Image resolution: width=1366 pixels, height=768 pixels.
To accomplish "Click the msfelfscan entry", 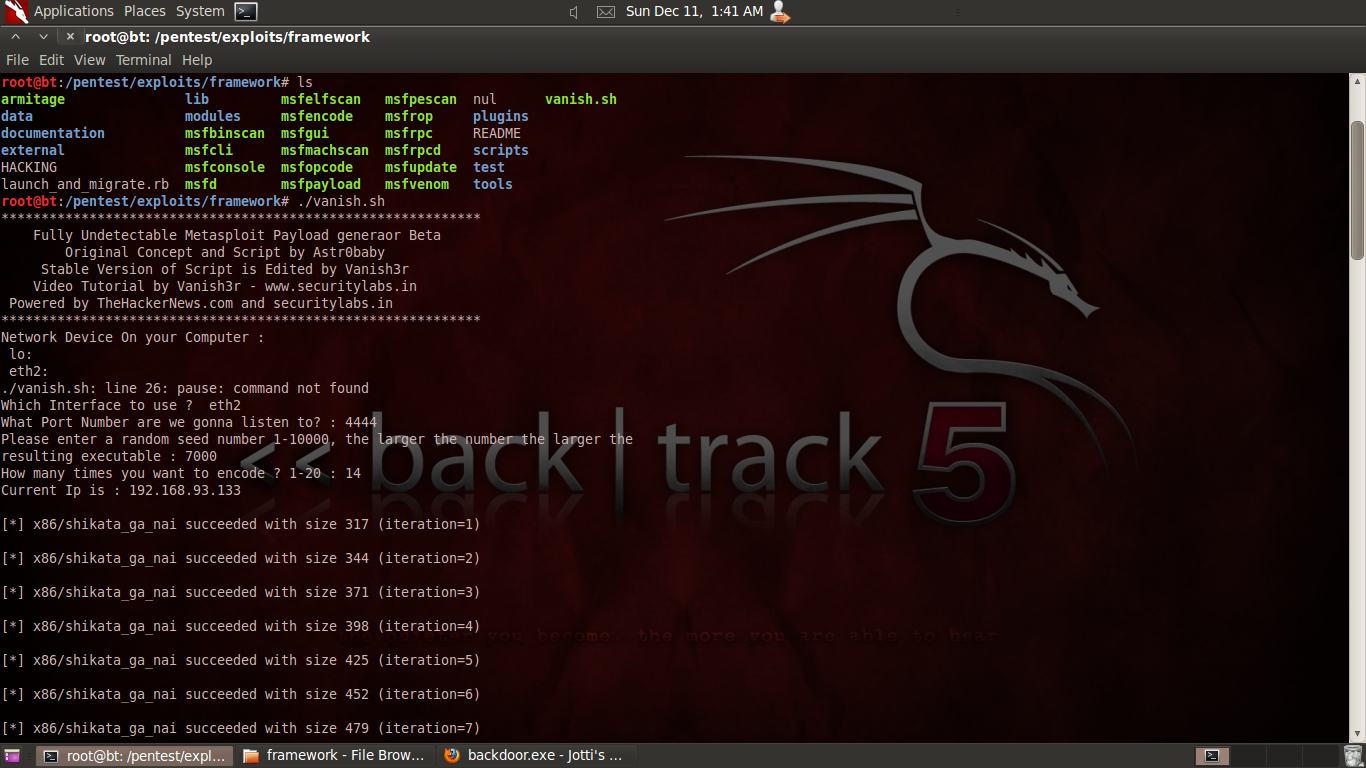I will point(321,99).
